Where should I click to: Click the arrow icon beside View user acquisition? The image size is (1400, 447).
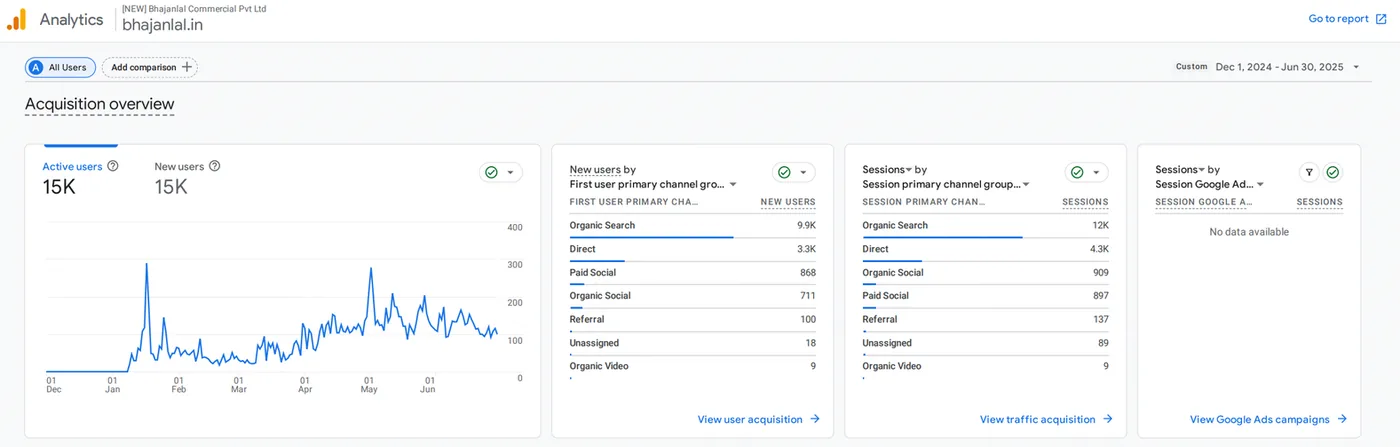(x=815, y=419)
